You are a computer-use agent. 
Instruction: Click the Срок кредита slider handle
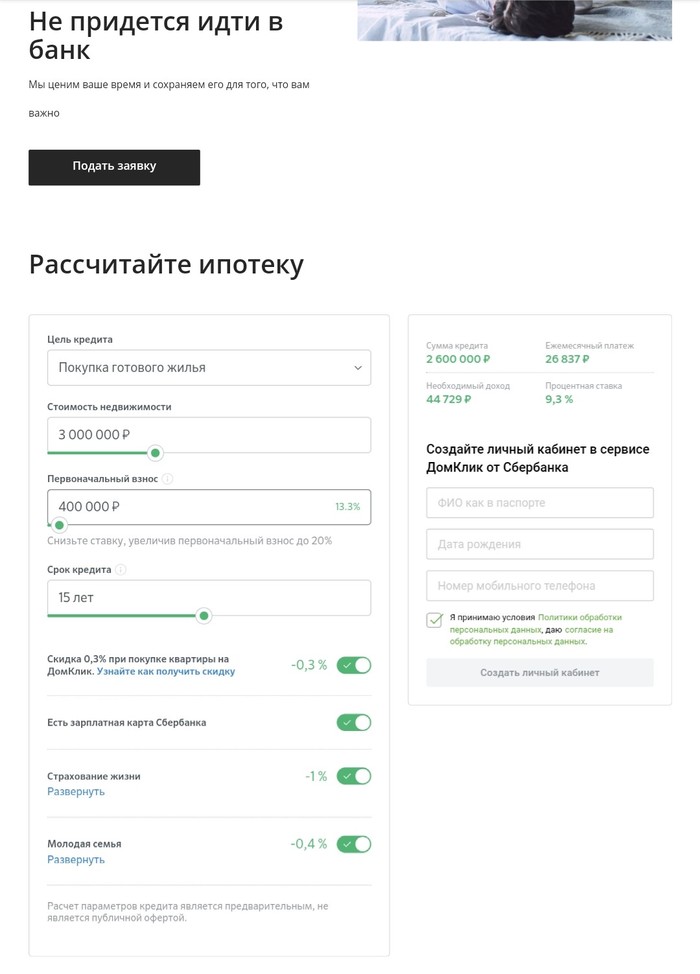point(204,616)
